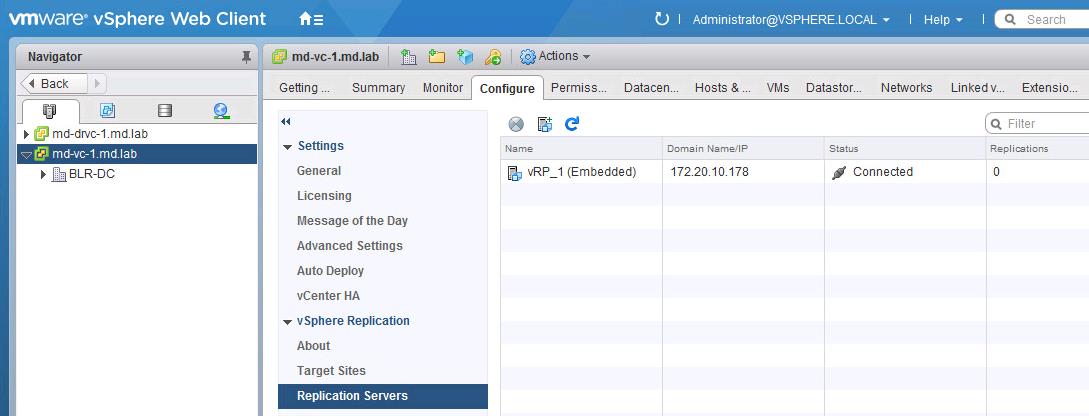This screenshot has width=1089, height=416.
Task: Click the vRP_1 server icon
Action: (x=515, y=172)
